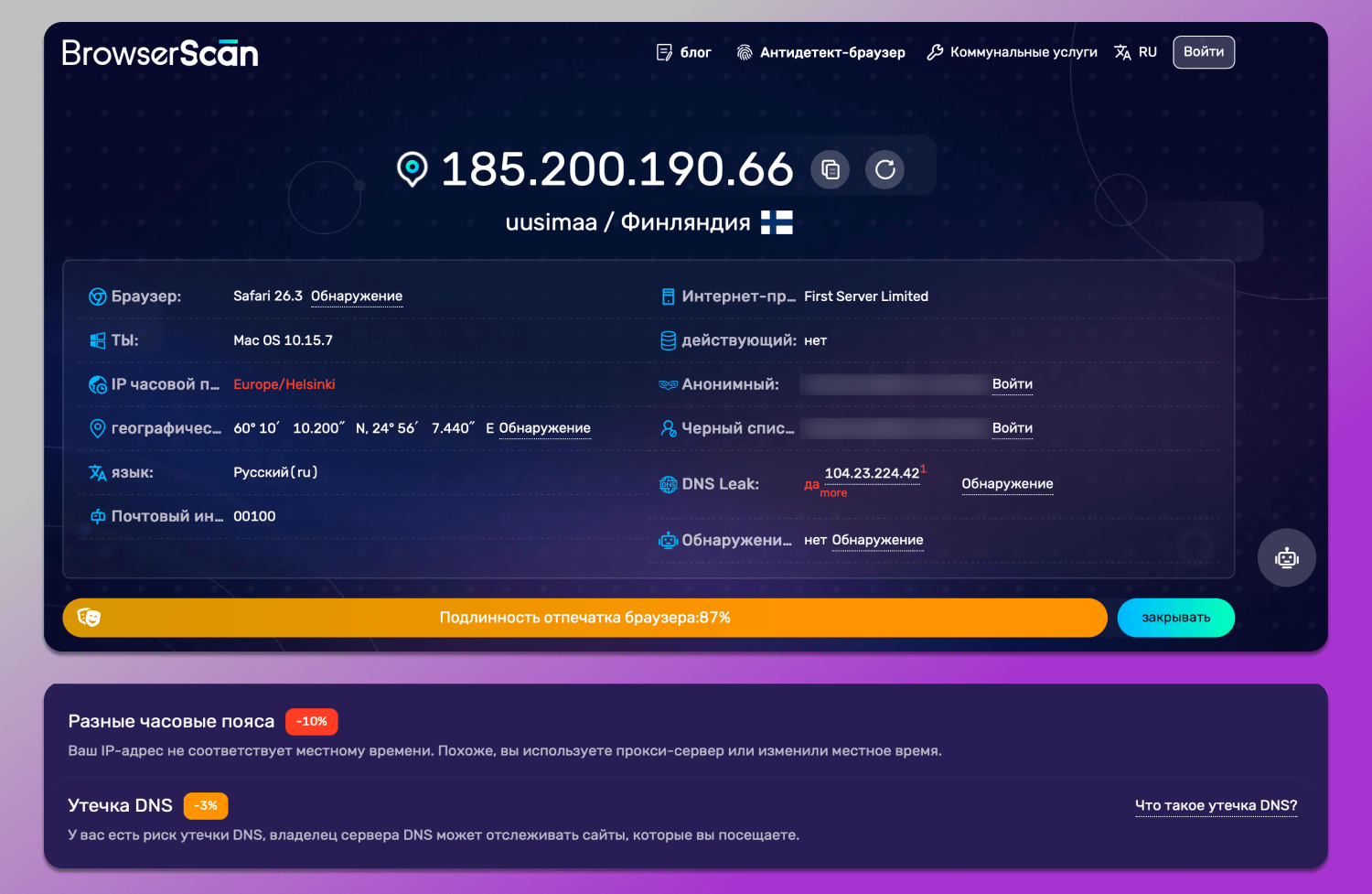Viewport: 1372px width, 894px height.
Task: Click the DNS server address 104.23.224.42
Action: pos(870,475)
